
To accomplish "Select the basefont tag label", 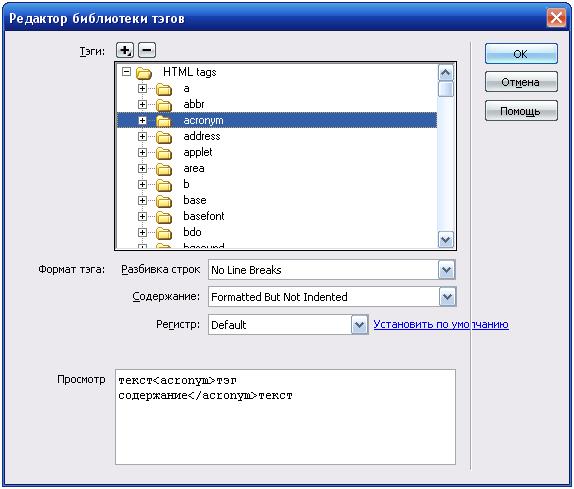I will click(204, 216).
